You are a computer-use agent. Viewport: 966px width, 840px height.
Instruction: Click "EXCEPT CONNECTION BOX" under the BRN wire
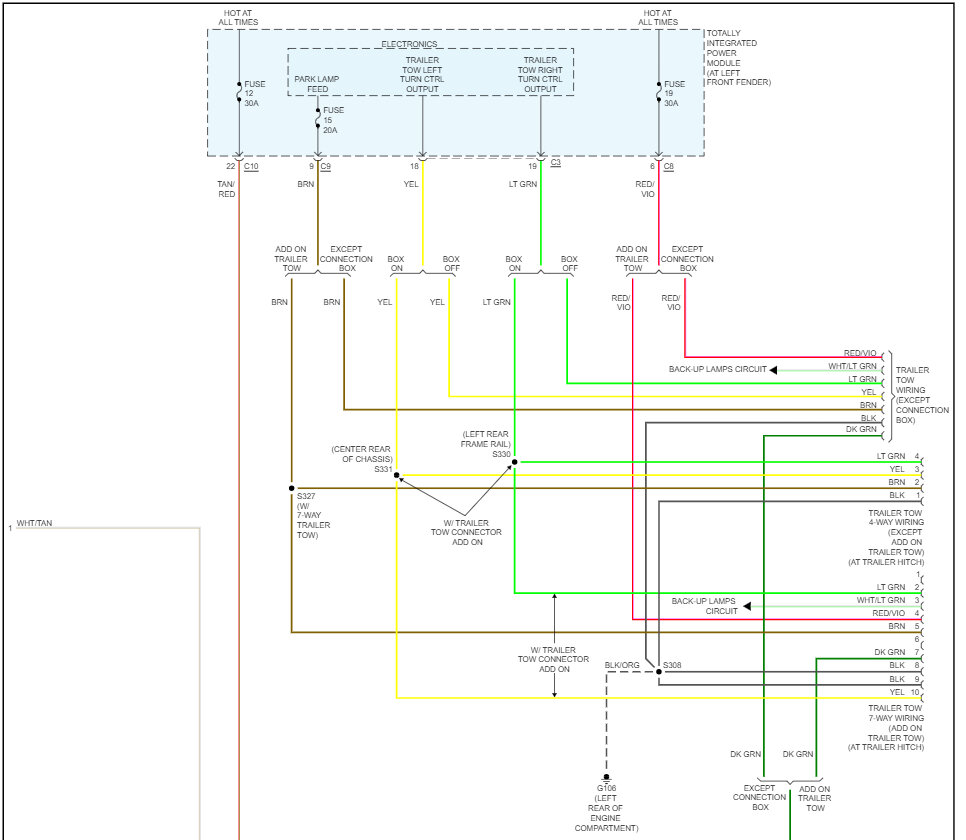(x=346, y=259)
